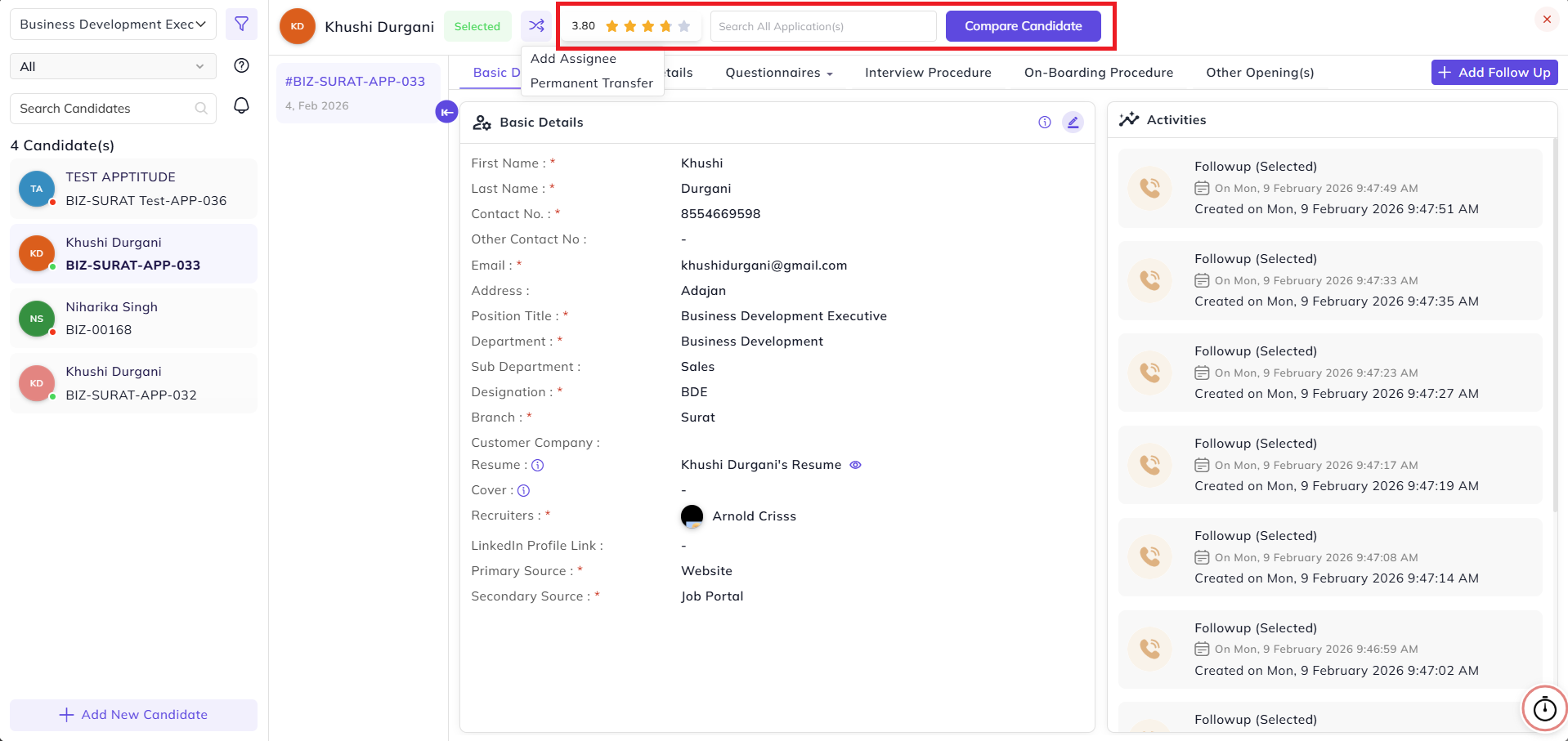
Task: Click the KD avatar in header
Action: (x=298, y=26)
